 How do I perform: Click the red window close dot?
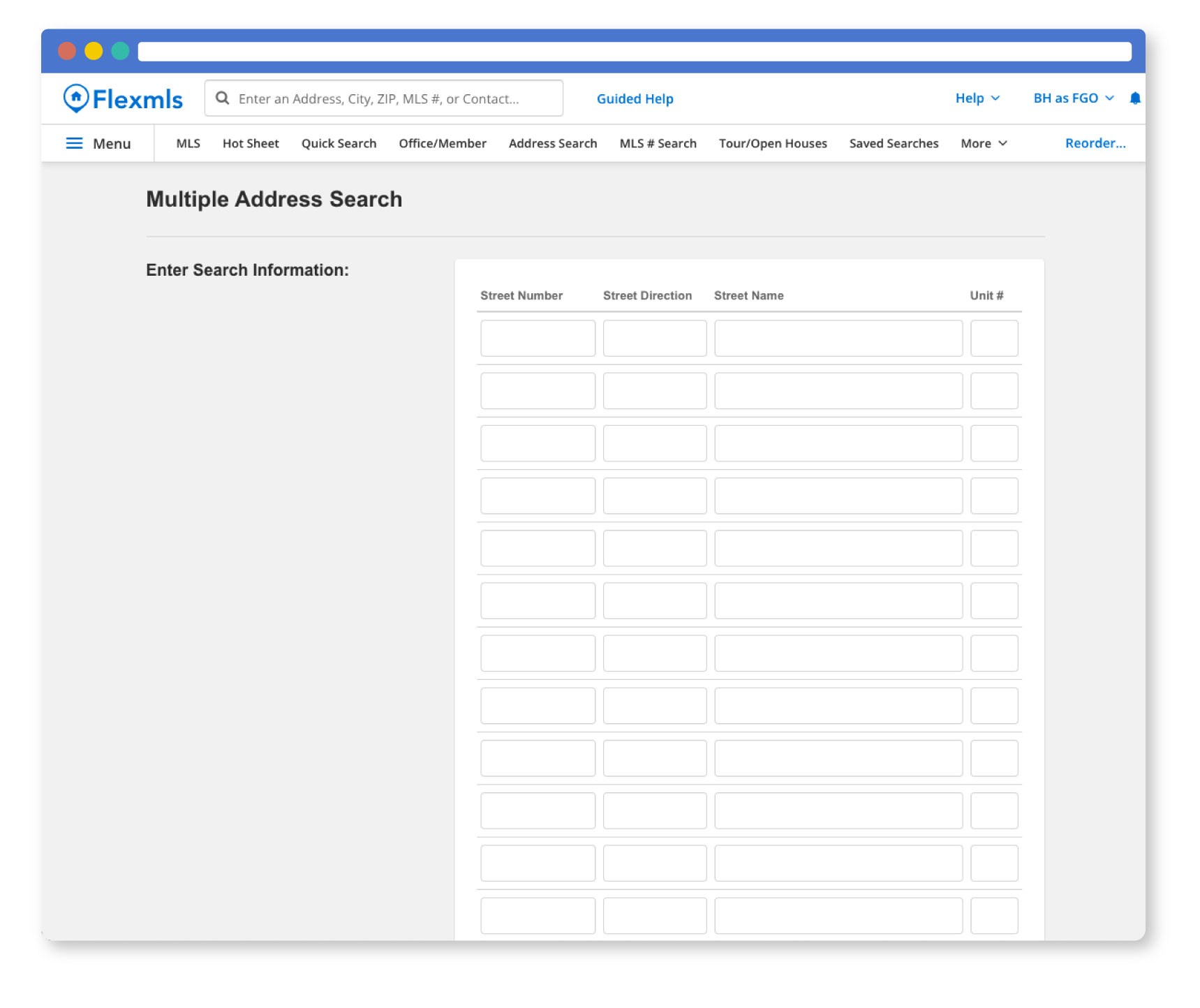(67, 51)
